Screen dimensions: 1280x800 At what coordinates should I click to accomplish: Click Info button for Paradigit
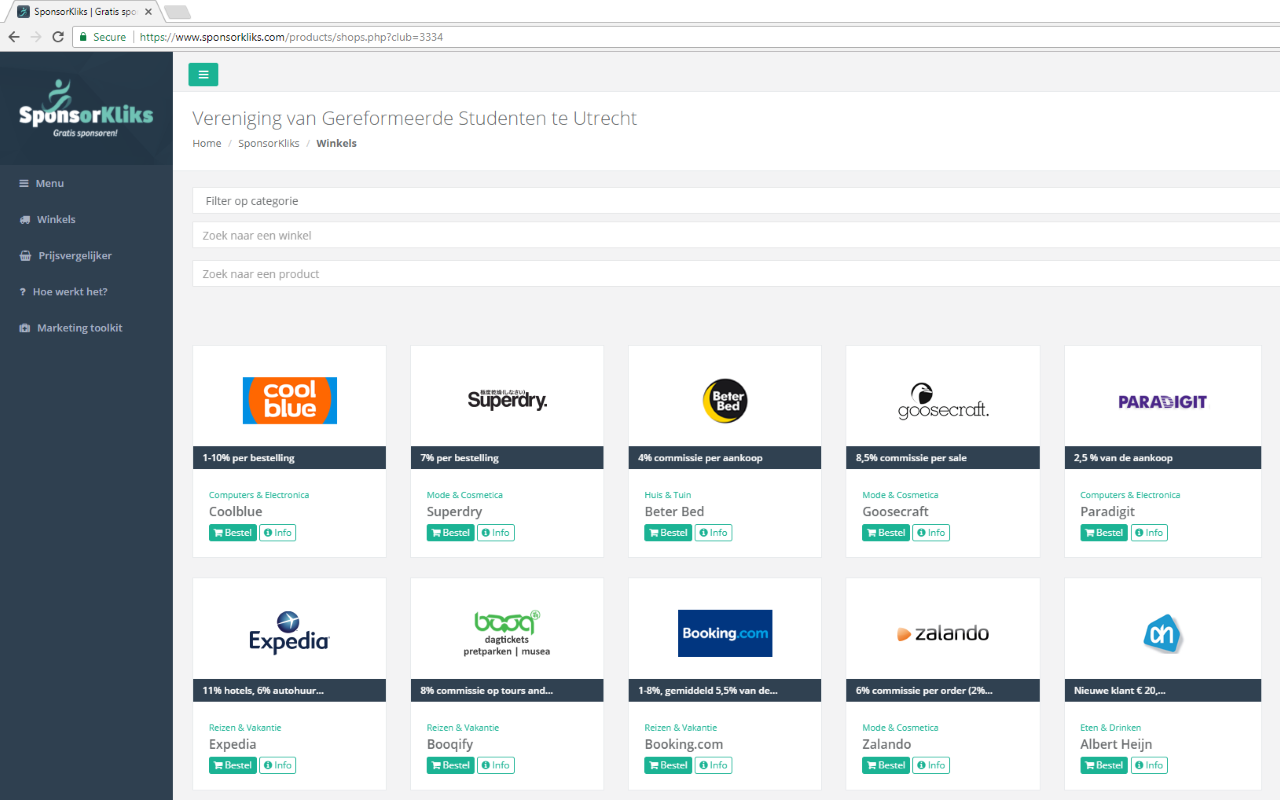click(1149, 533)
